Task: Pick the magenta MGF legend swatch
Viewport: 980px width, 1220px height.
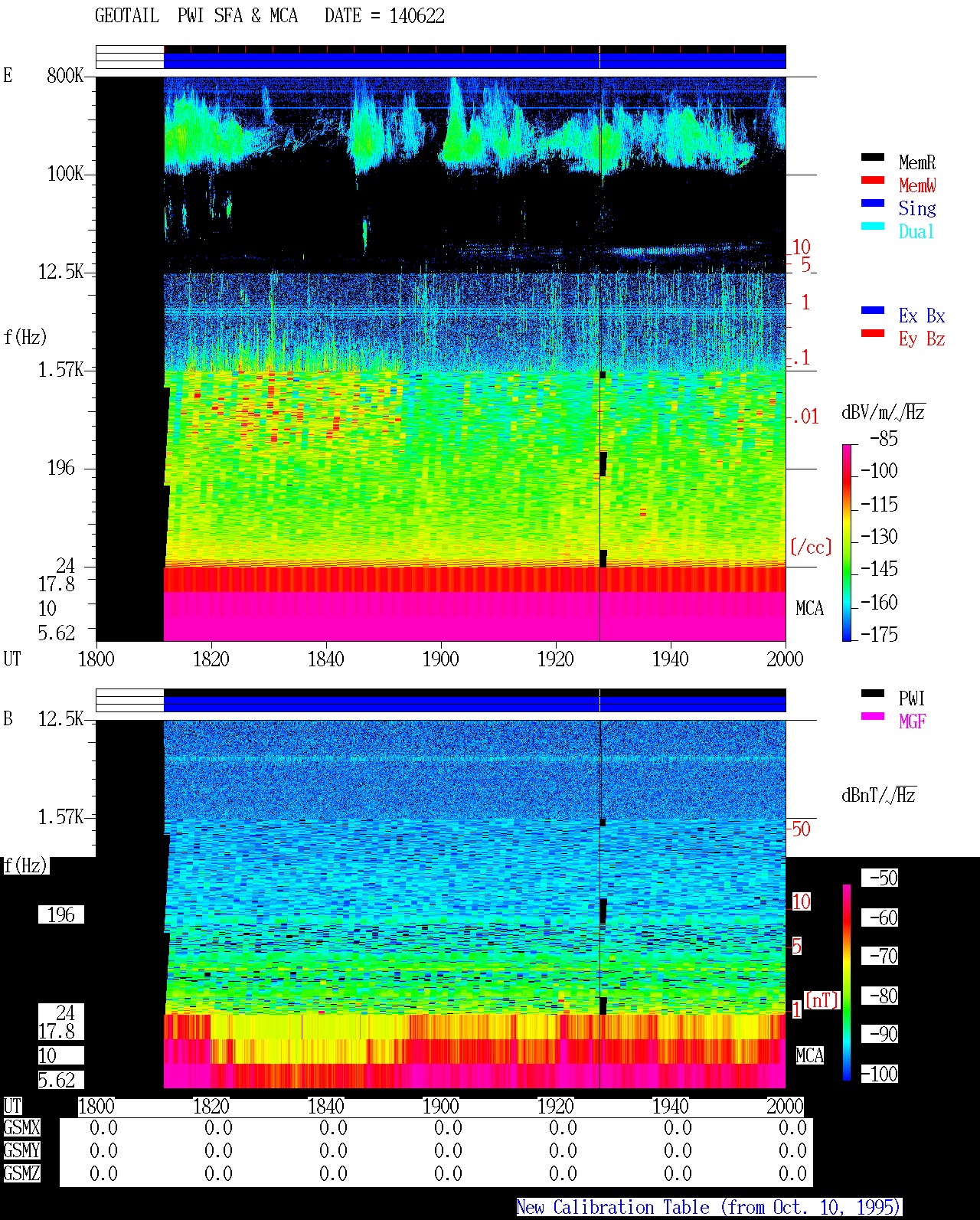Action: tap(872, 716)
